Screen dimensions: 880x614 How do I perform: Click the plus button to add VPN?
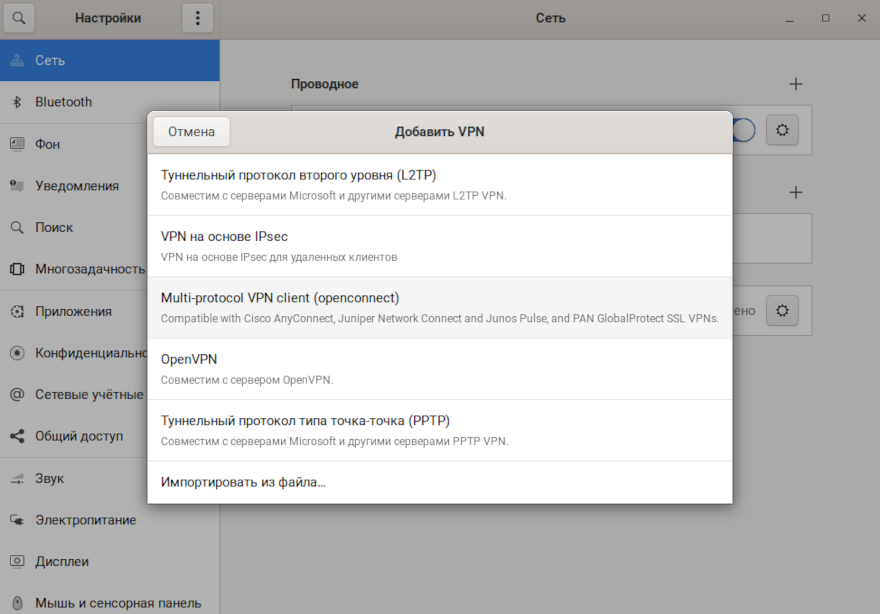[796, 193]
